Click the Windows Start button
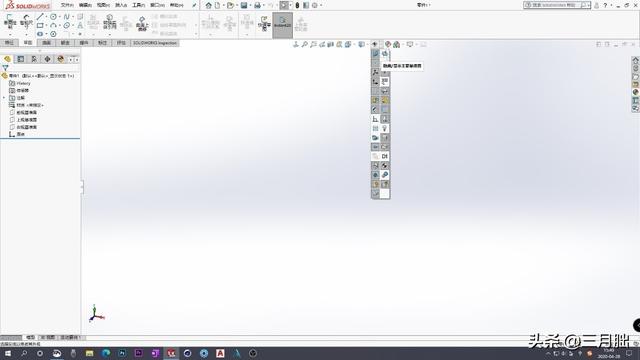 click(8, 353)
